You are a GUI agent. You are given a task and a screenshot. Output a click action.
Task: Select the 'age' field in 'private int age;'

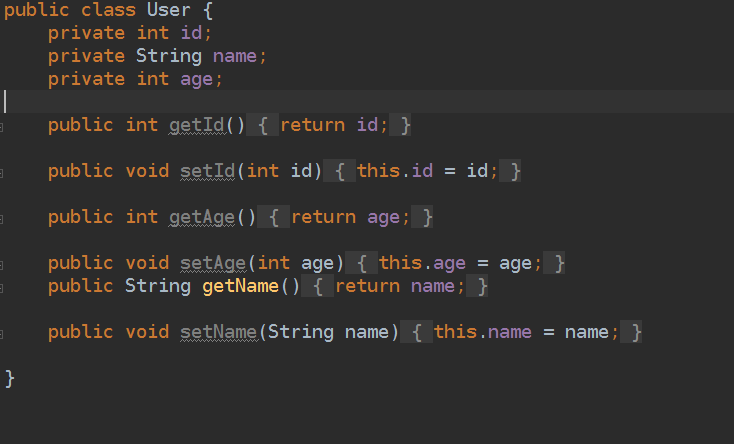pos(197,79)
